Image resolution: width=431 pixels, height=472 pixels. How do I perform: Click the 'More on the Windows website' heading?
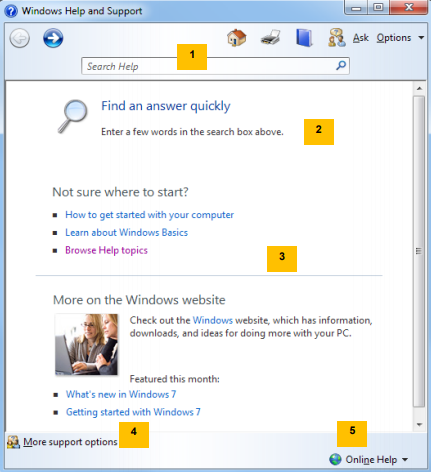[x=139, y=300]
